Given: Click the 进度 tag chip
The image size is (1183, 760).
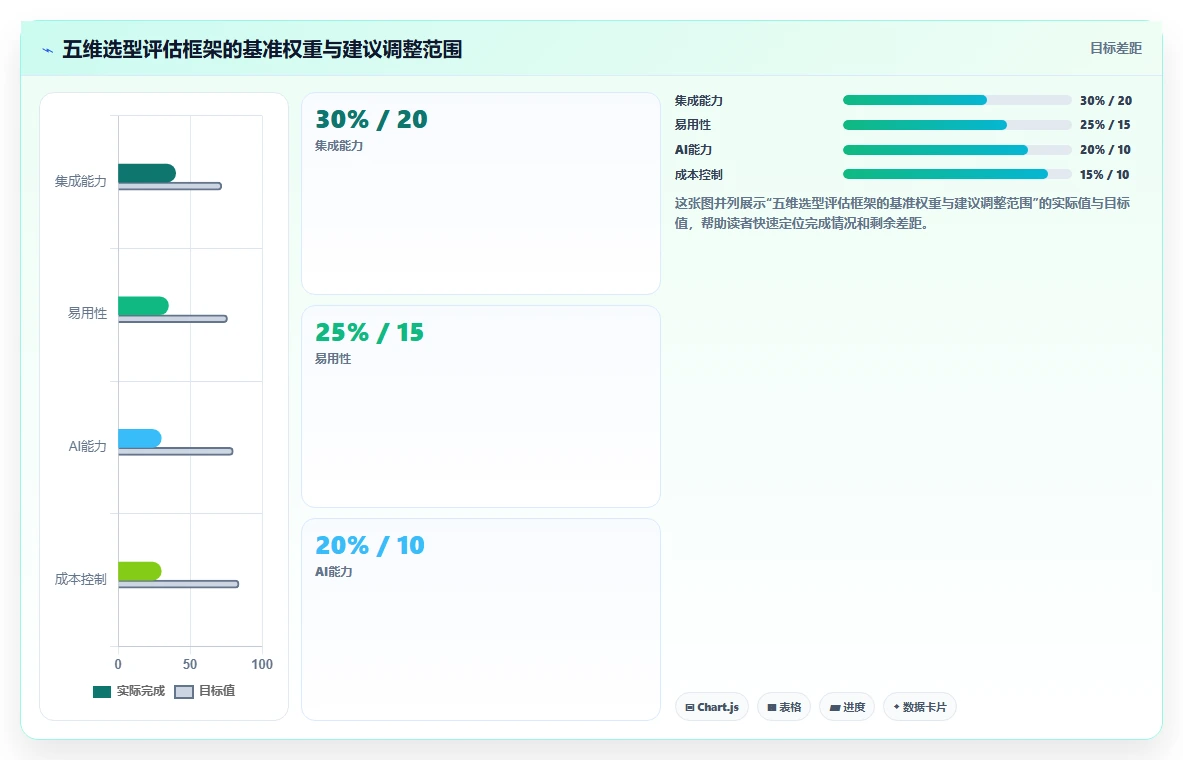Looking at the screenshot, I should click(847, 707).
